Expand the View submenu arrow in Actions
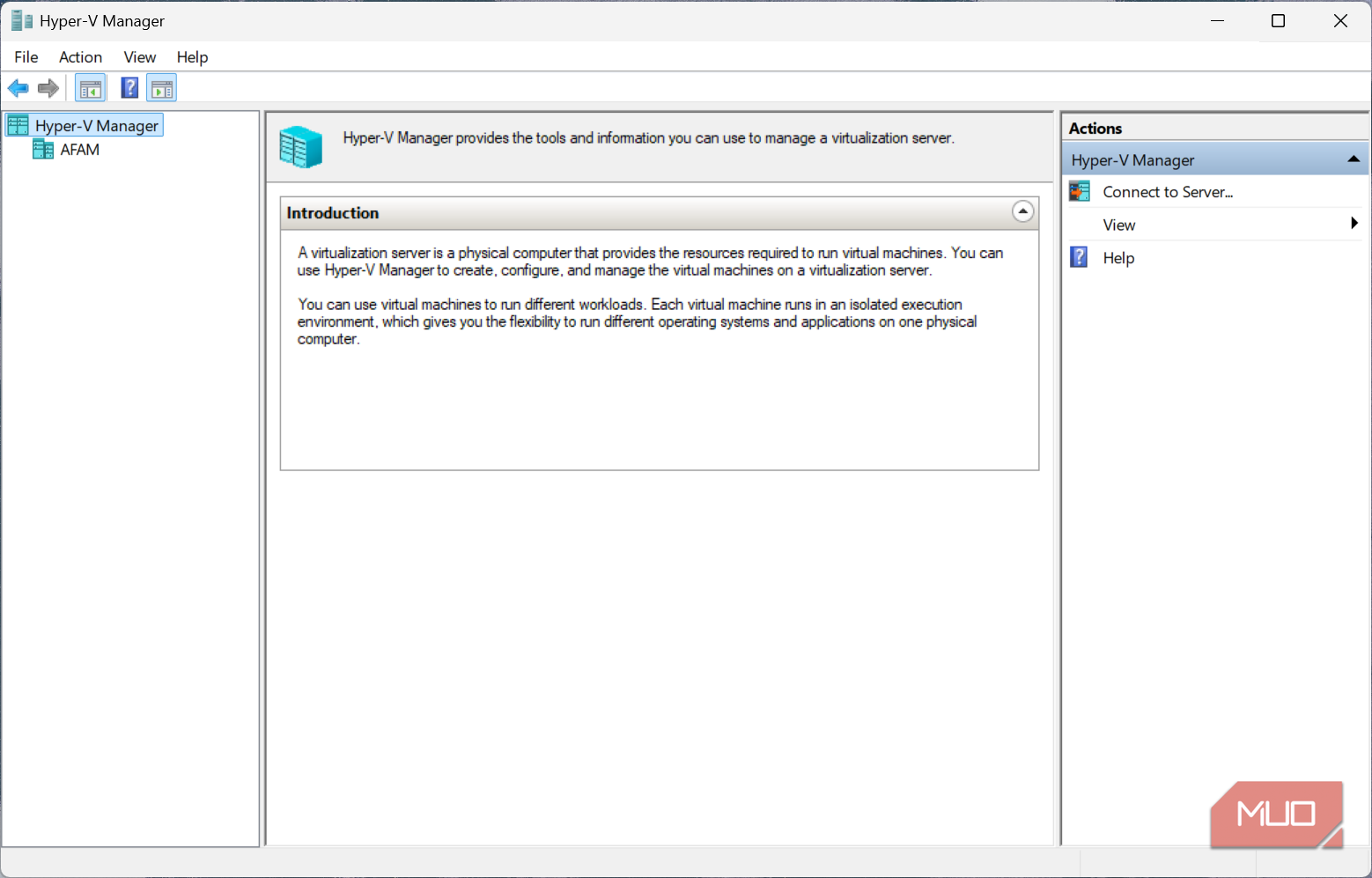Image resolution: width=1372 pixels, height=878 pixels. pyautogui.click(x=1354, y=224)
